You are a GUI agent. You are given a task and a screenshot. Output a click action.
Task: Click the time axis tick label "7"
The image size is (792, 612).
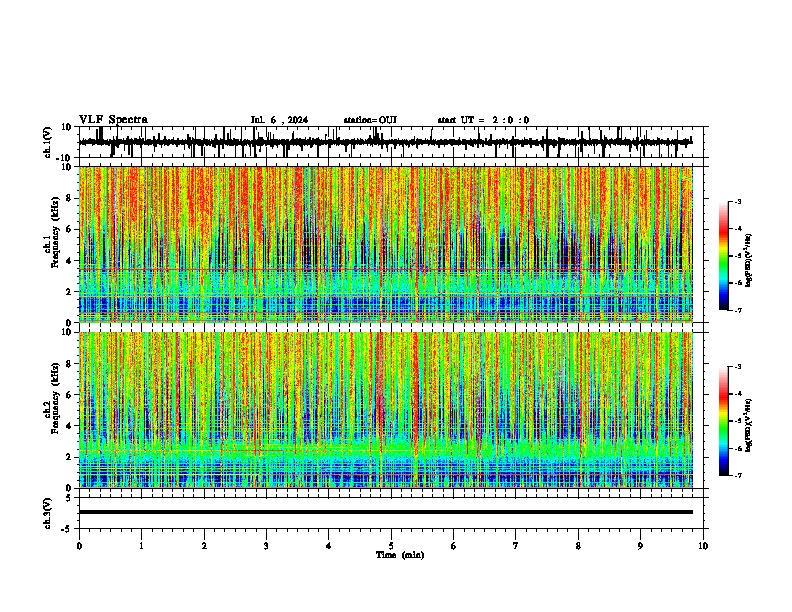coord(516,546)
